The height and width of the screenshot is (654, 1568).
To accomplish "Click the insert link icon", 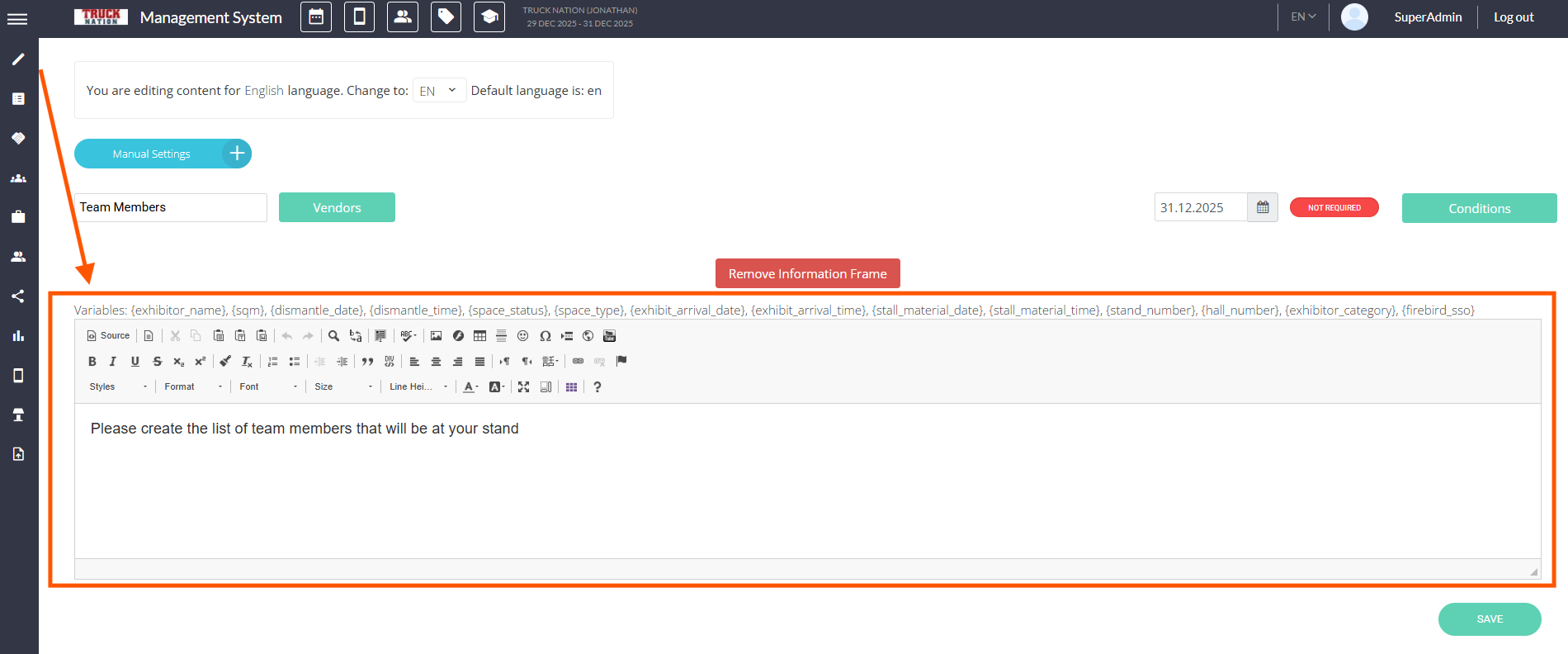I will coord(578,362).
